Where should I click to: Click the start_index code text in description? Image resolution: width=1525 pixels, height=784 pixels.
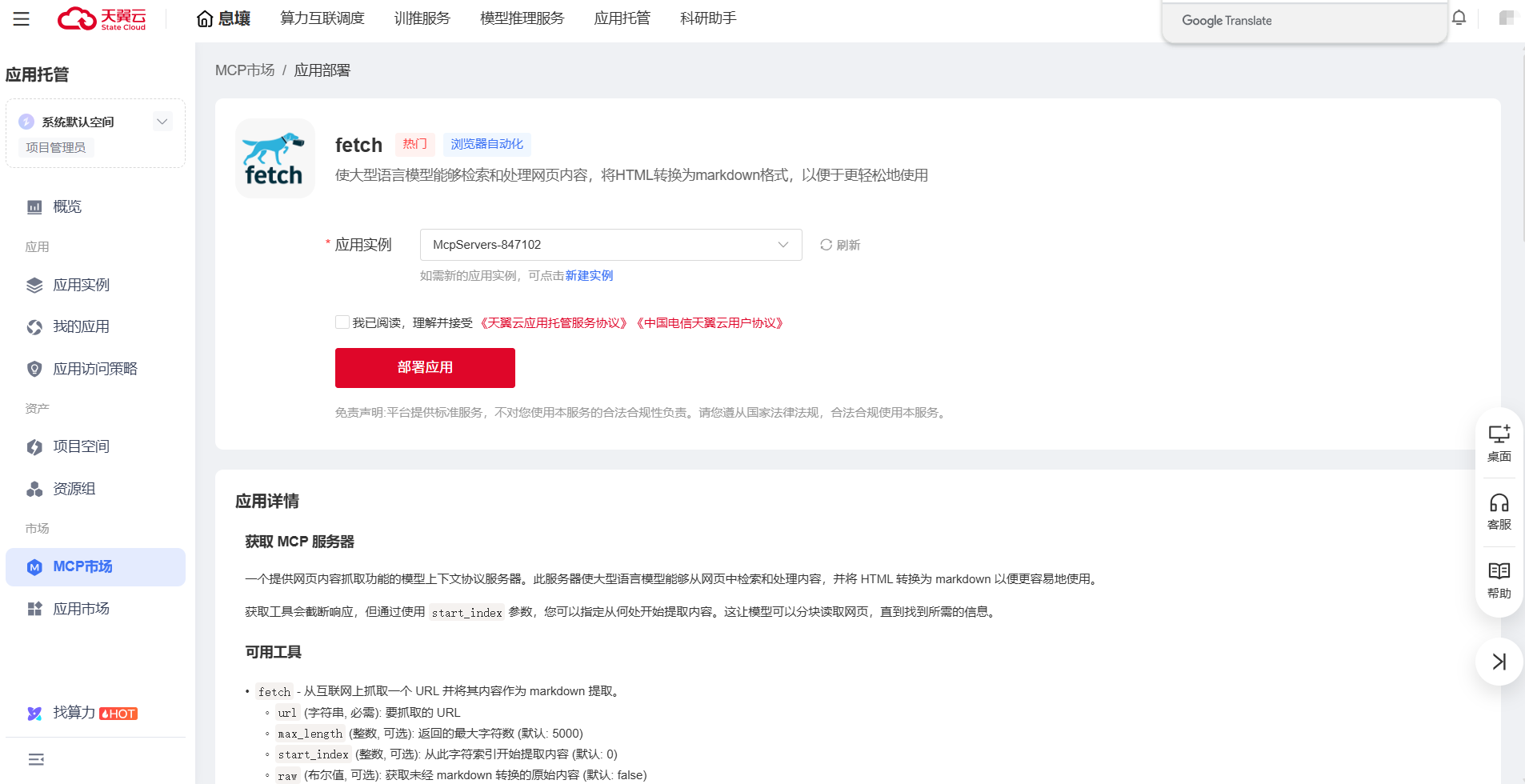[467, 613]
